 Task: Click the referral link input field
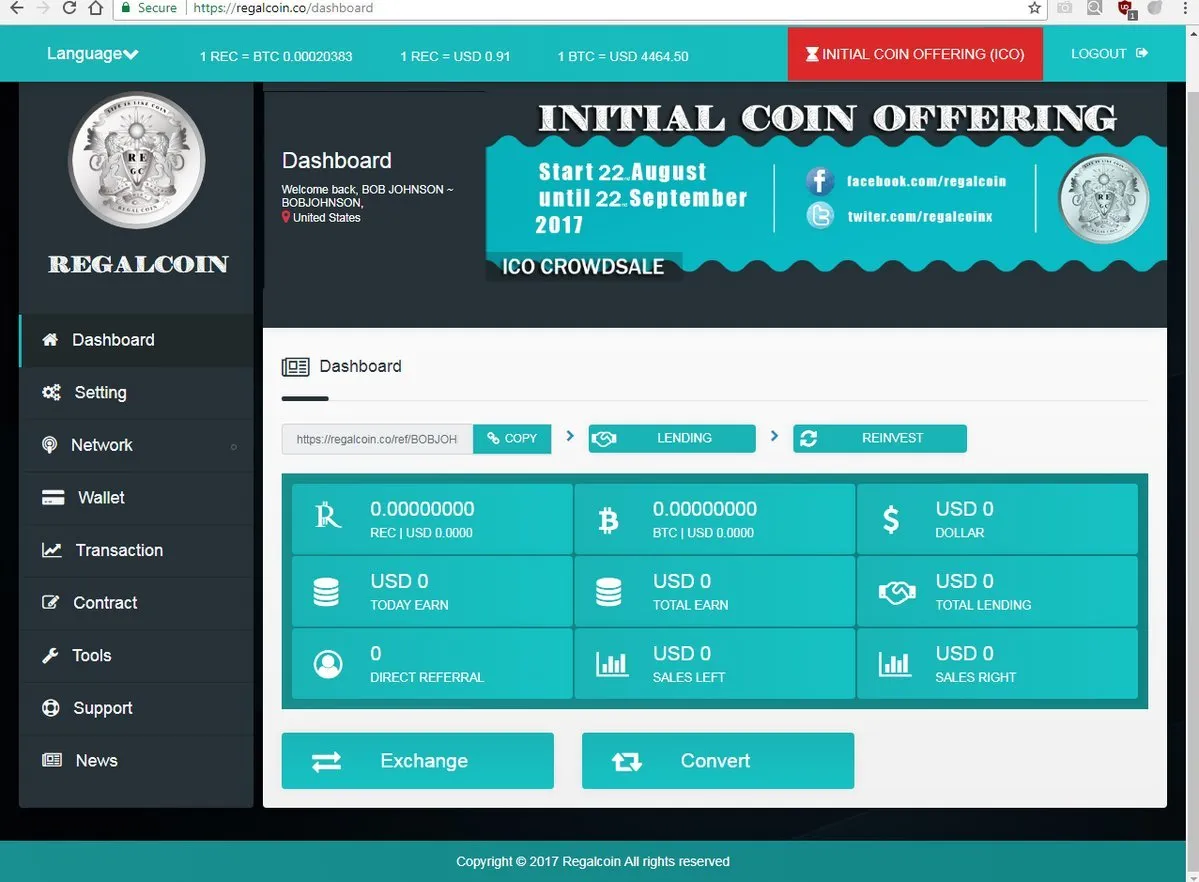point(377,439)
